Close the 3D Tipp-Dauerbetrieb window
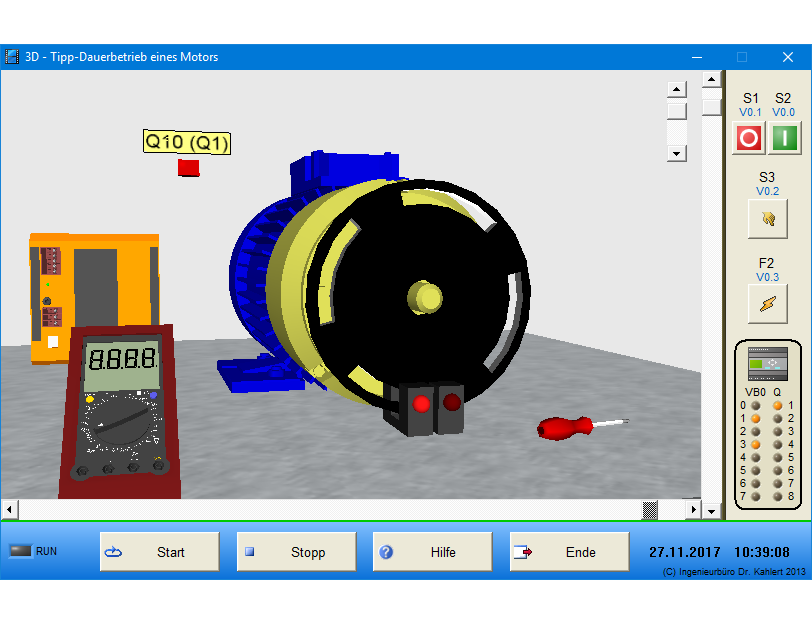The height and width of the screenshot is (625, 812). click(788, 57)
